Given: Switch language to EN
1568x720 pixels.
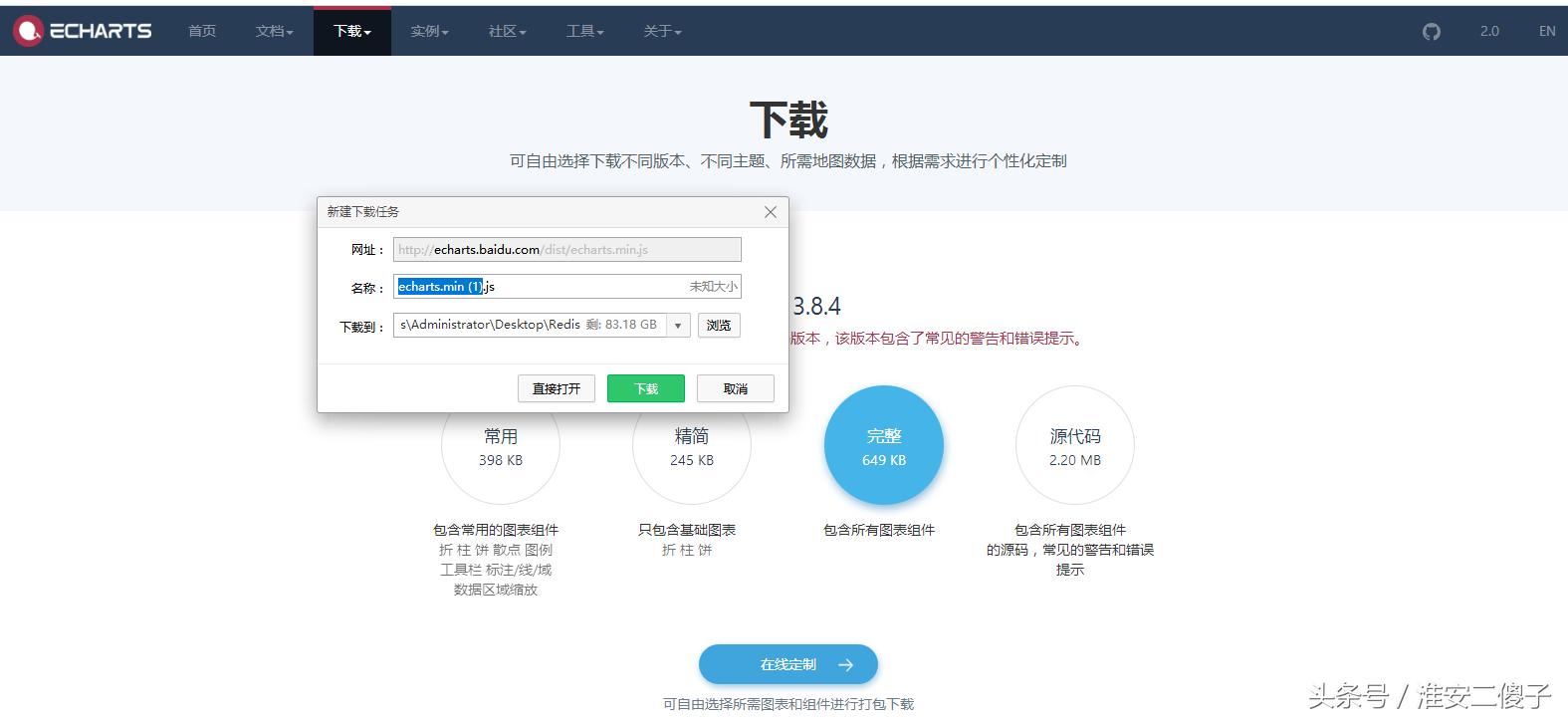Looking at the screenshot, I should 1547,31.
